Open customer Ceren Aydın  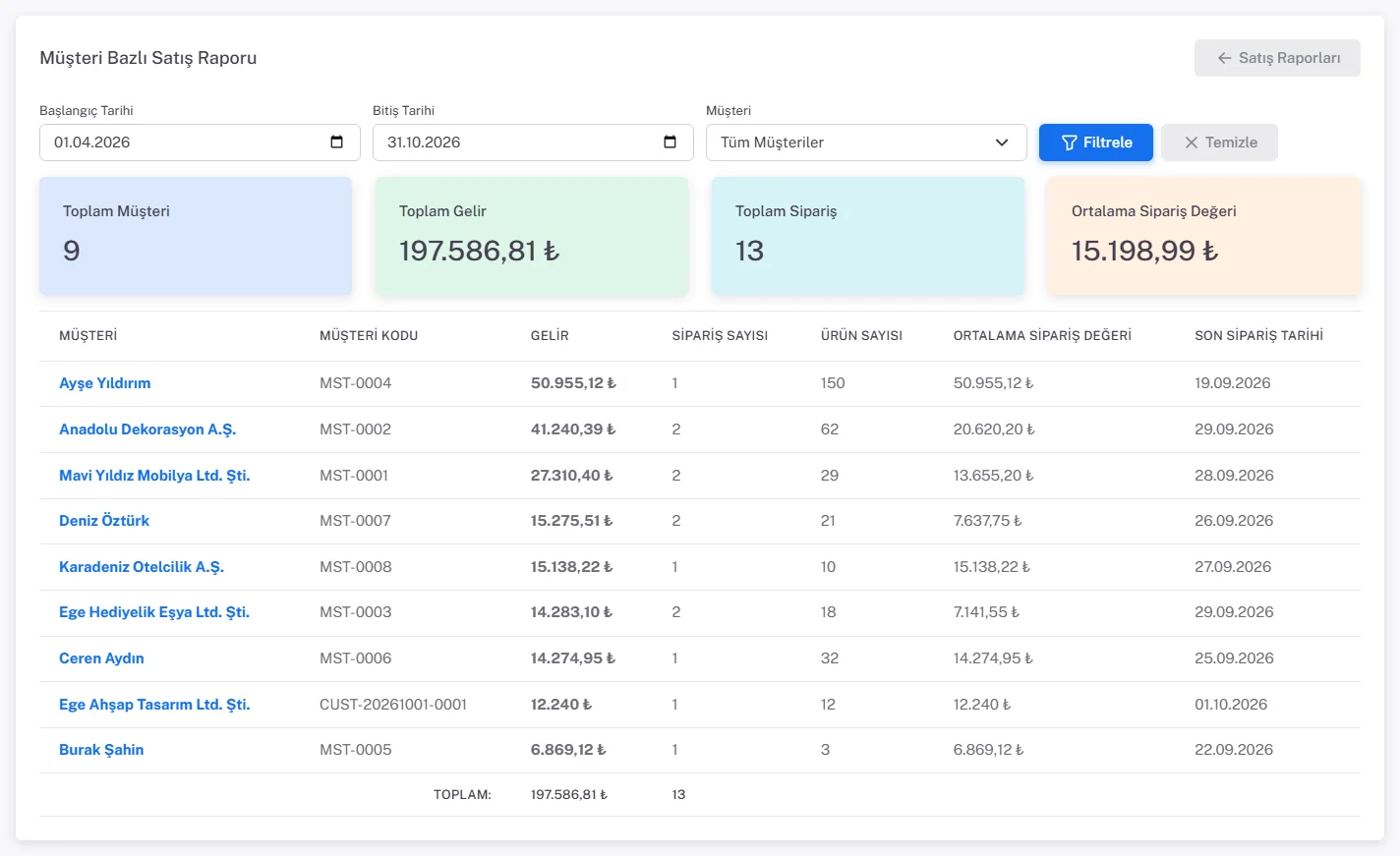(x=101, y=658)
